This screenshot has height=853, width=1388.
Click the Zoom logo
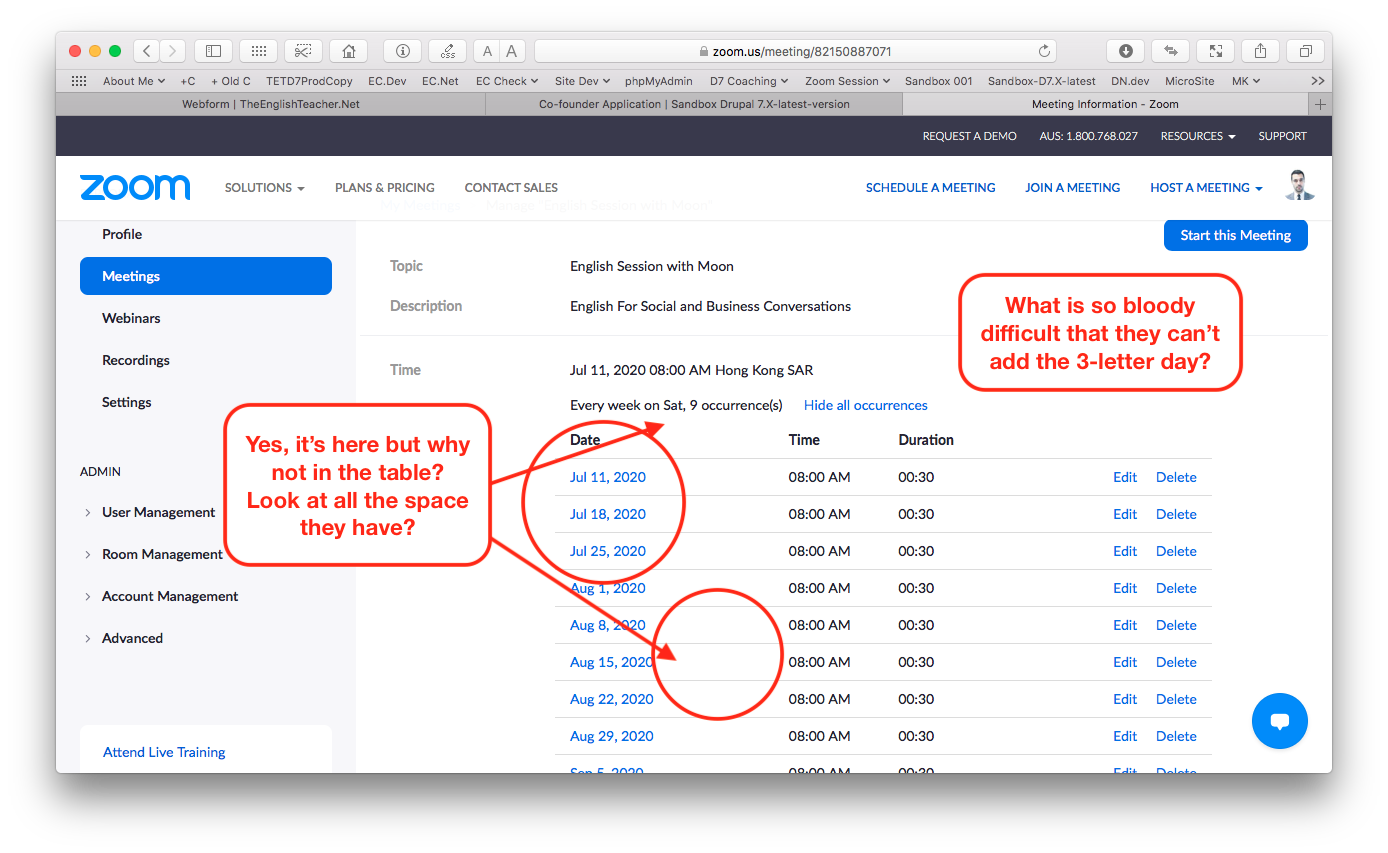click(x=135, y=187)
